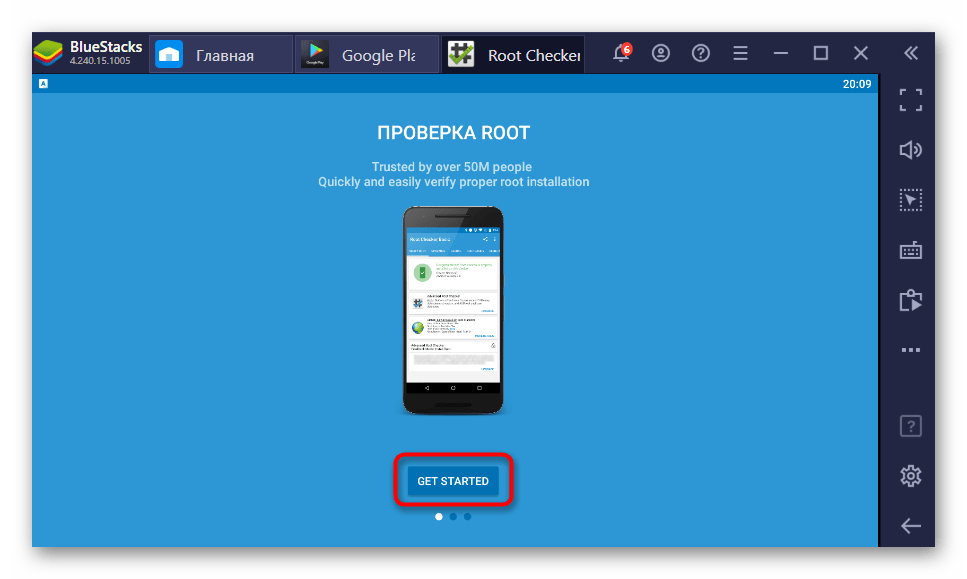The image size is (967, 579).
Task: Switch to the Главная tab
Action: [x=221, y=55]
